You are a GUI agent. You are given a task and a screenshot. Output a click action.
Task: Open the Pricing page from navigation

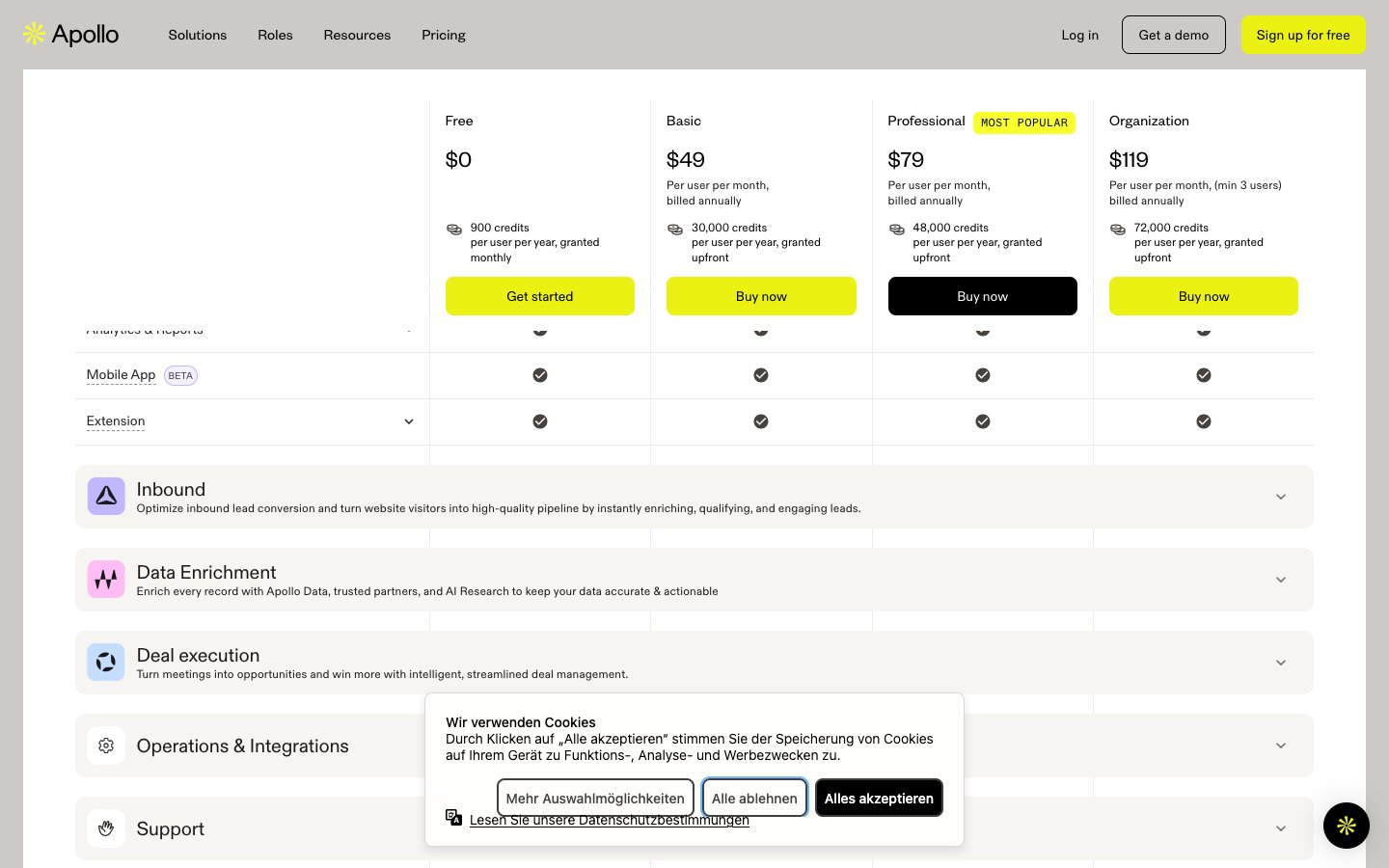[x=444, y=35]
